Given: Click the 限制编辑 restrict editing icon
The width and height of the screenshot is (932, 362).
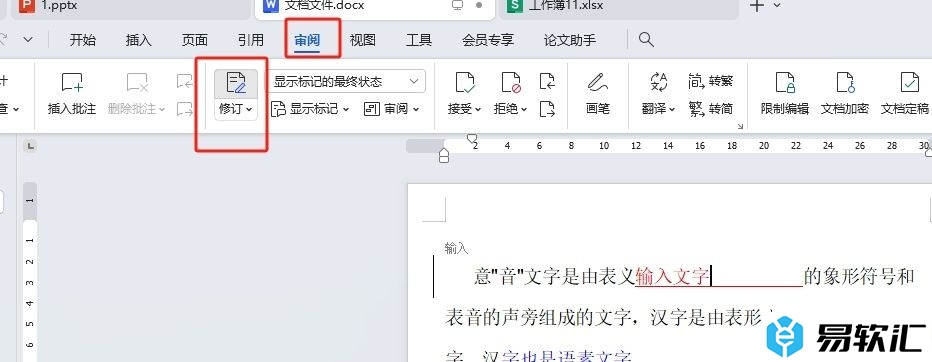Looking at the screenshot, I should [785, 83].
